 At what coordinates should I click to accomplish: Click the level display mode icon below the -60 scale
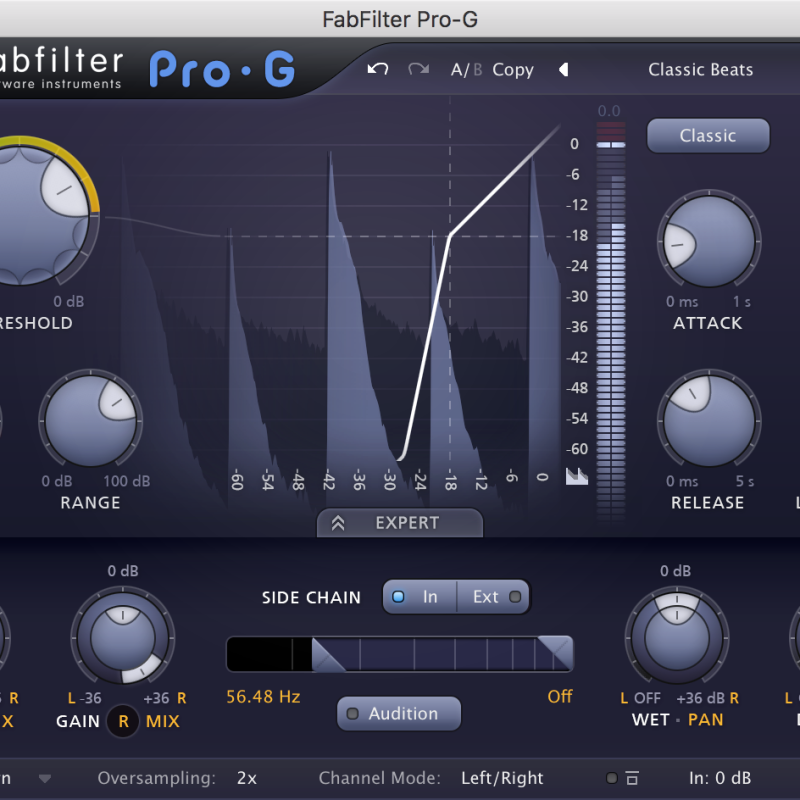577,477
